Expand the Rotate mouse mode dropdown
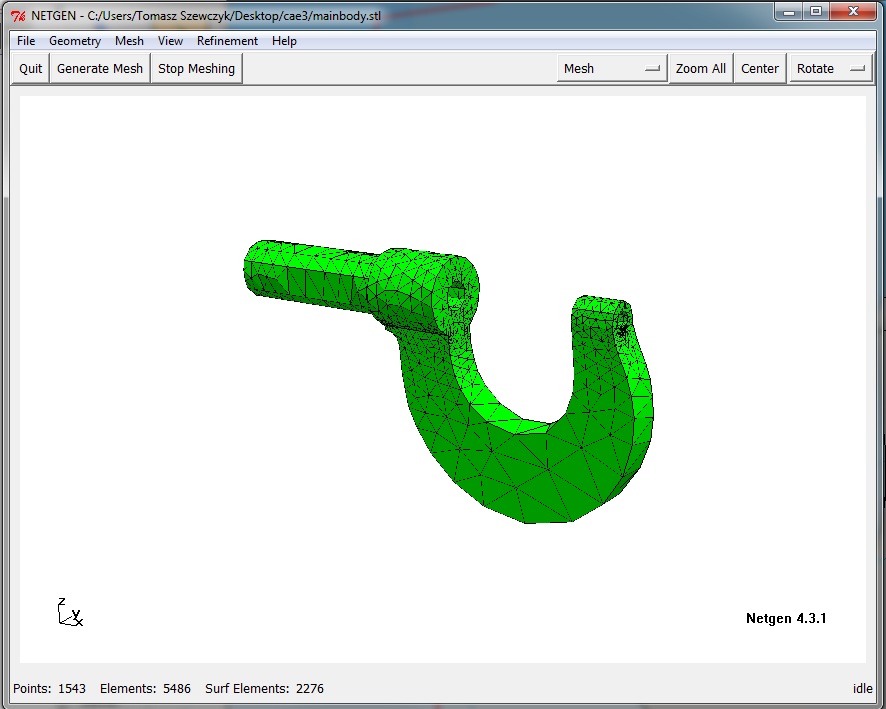 click(x=831, y=68)
